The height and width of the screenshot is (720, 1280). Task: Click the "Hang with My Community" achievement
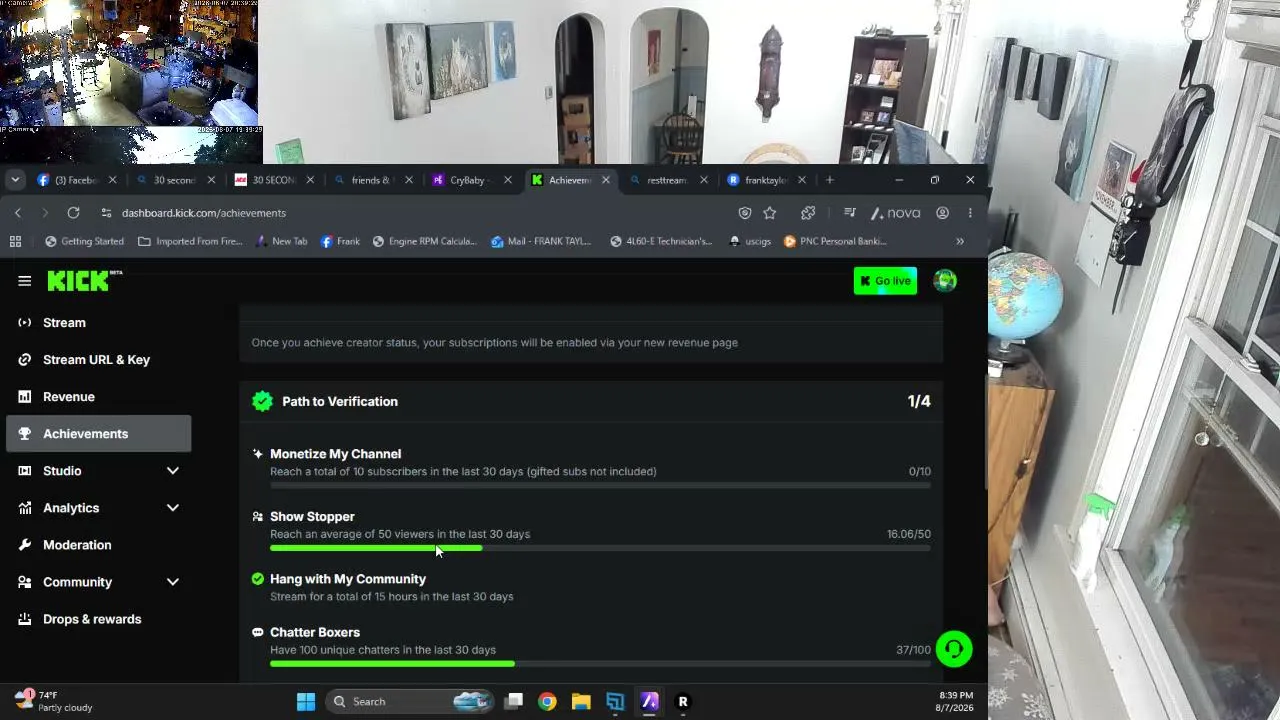tap(348, 579)
